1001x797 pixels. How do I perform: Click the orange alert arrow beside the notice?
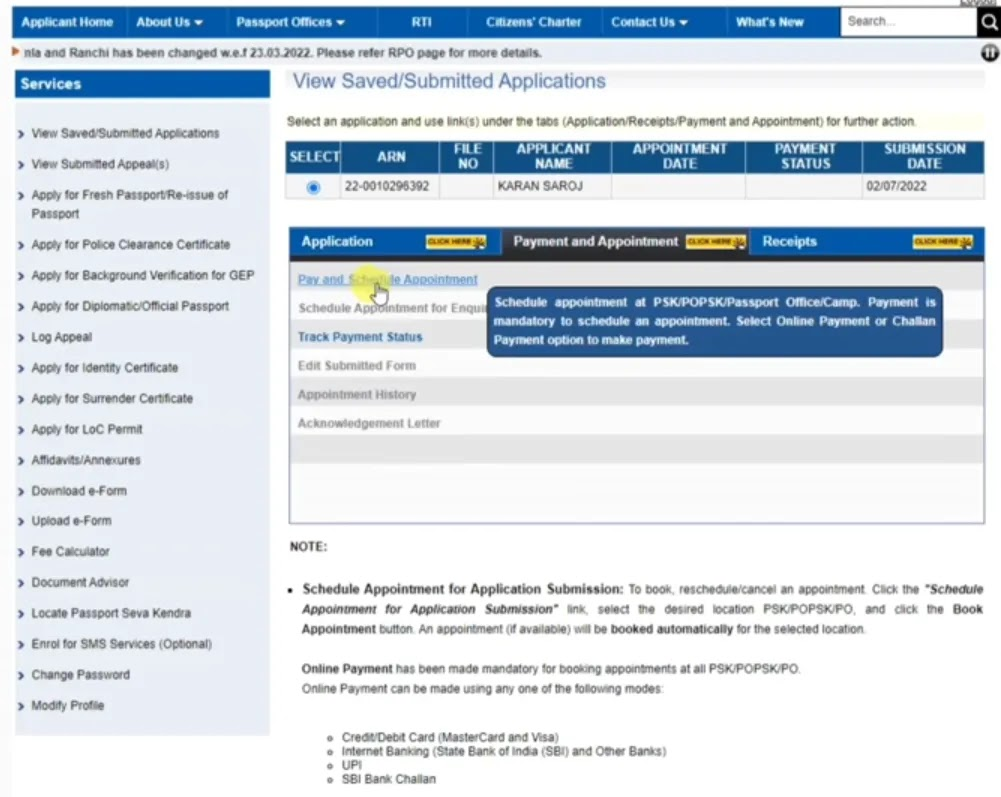[14, 52]
